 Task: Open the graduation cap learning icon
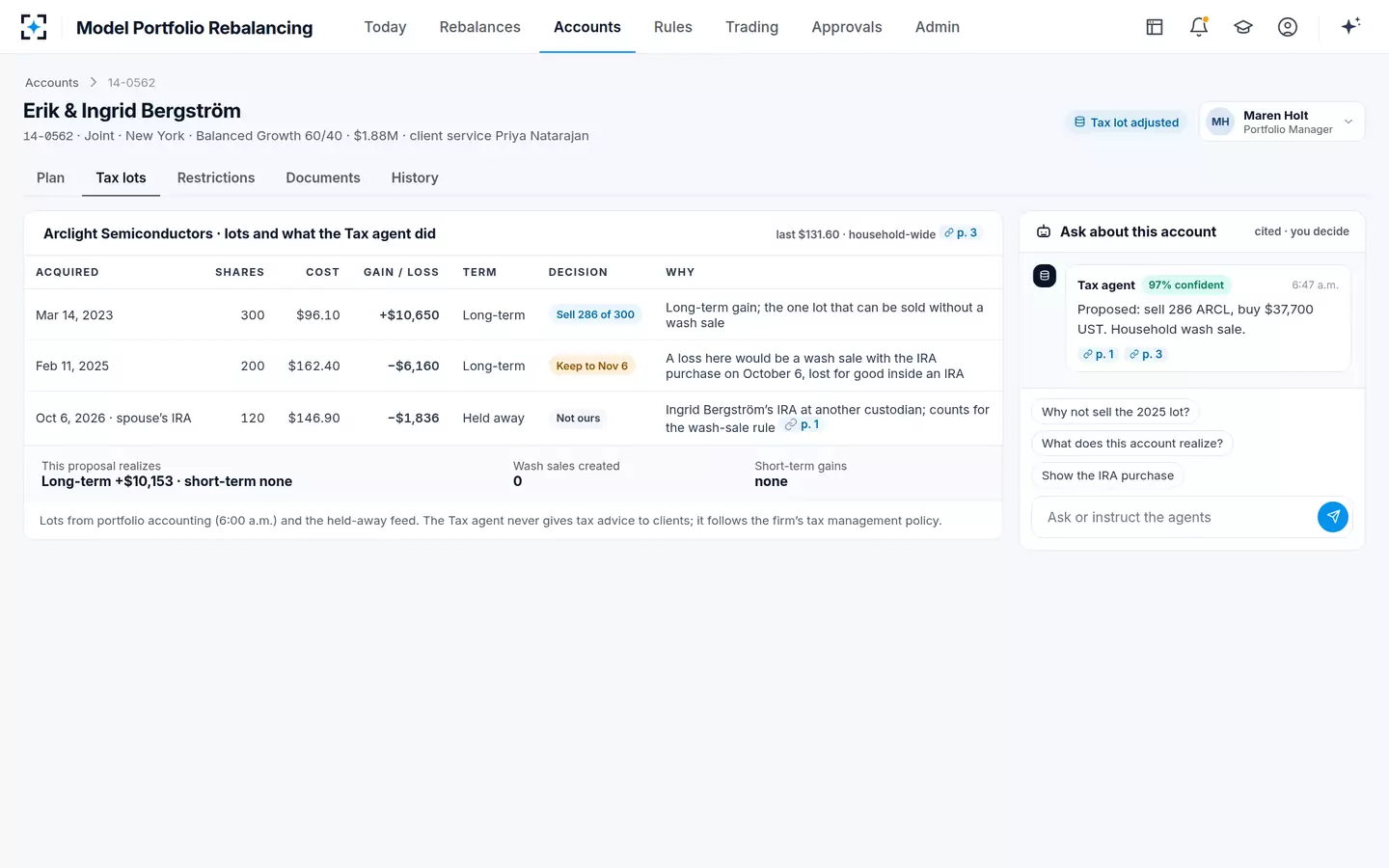click(1243, 27)
